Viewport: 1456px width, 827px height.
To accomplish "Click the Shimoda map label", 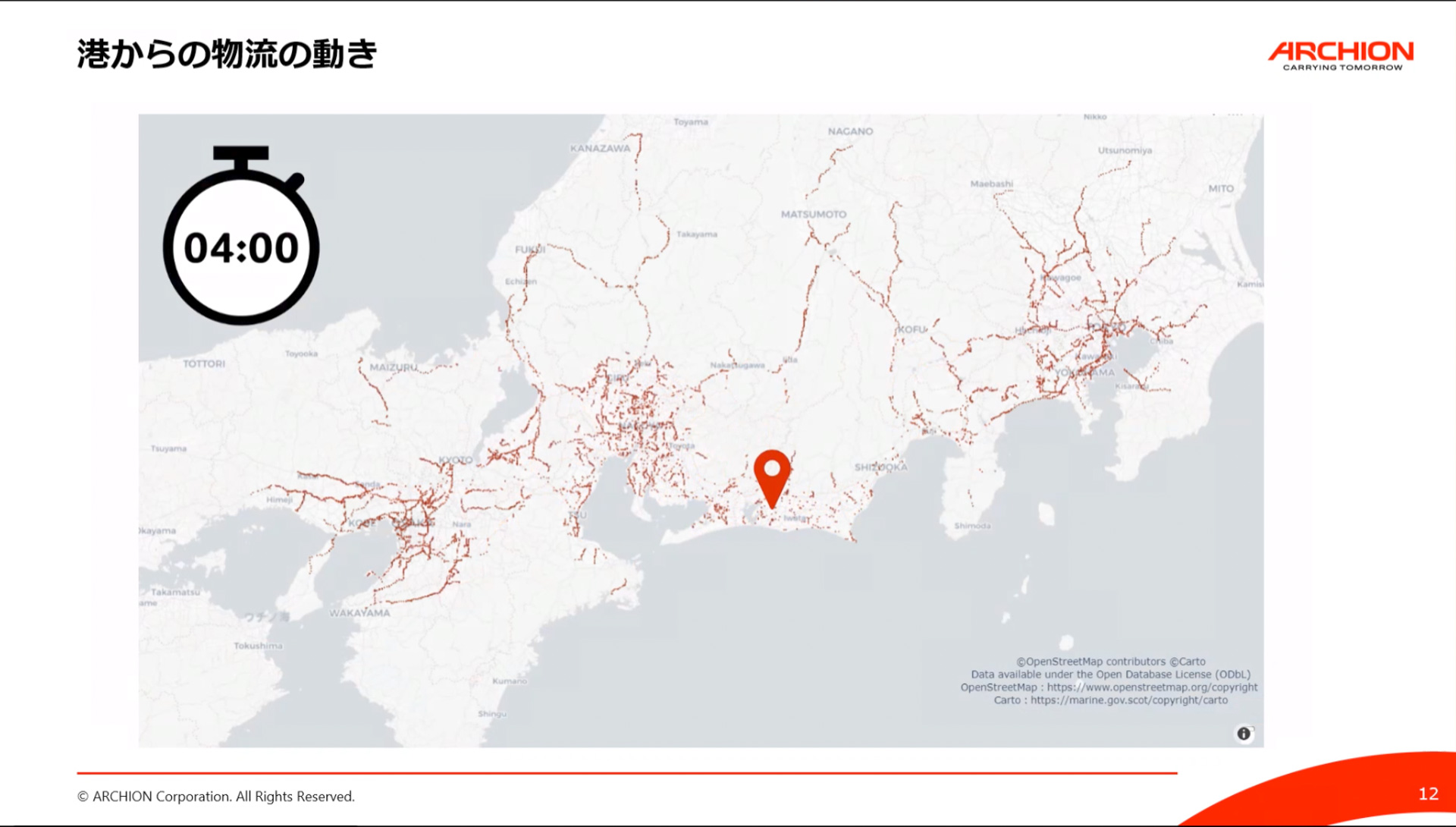I will [x=972, y=526].
